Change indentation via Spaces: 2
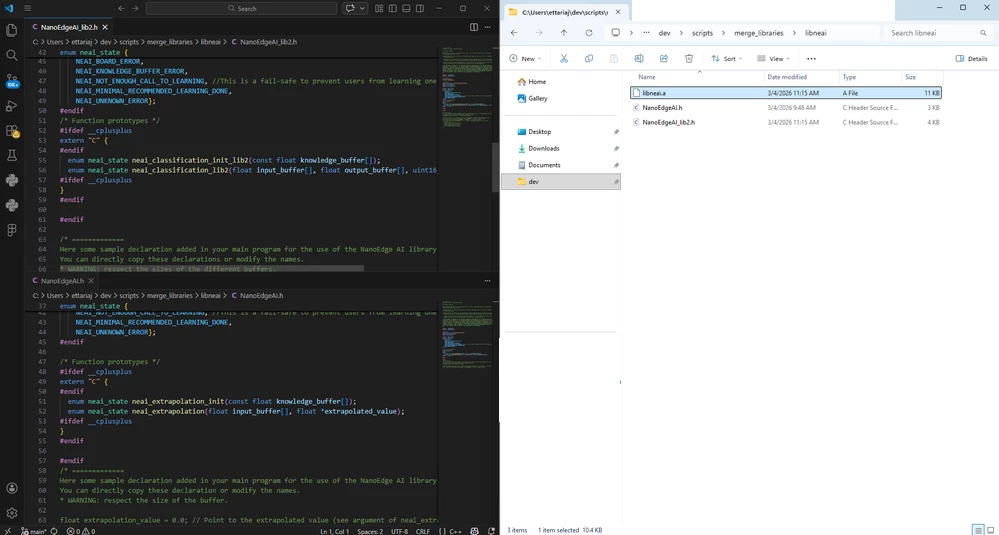 click(370, 531)
